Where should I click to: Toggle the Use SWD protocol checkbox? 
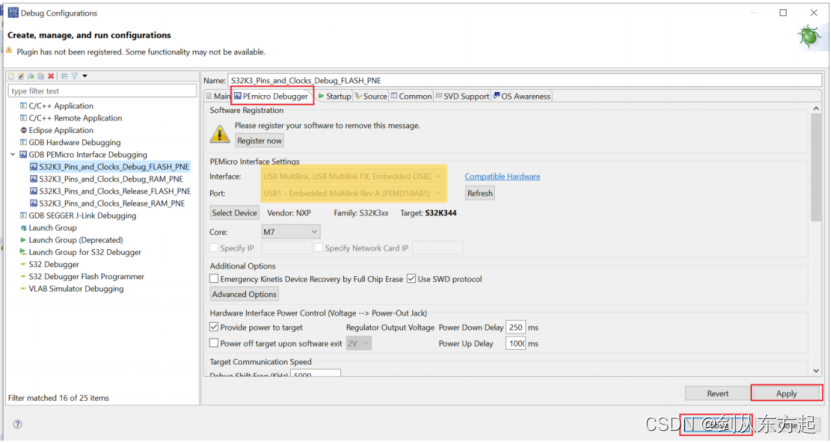(411, 279)
